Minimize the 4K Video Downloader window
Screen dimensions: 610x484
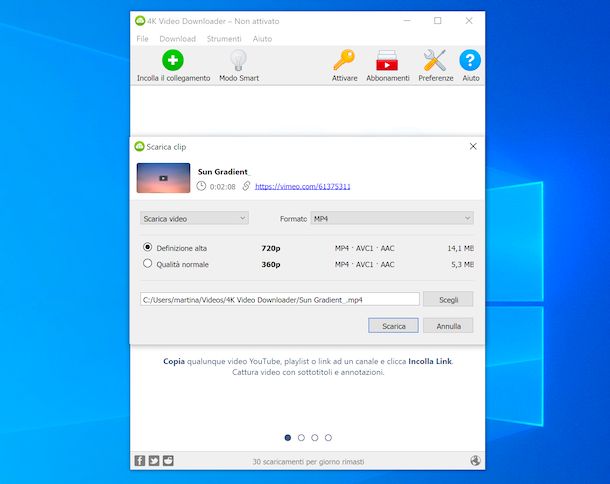[407, 21]
